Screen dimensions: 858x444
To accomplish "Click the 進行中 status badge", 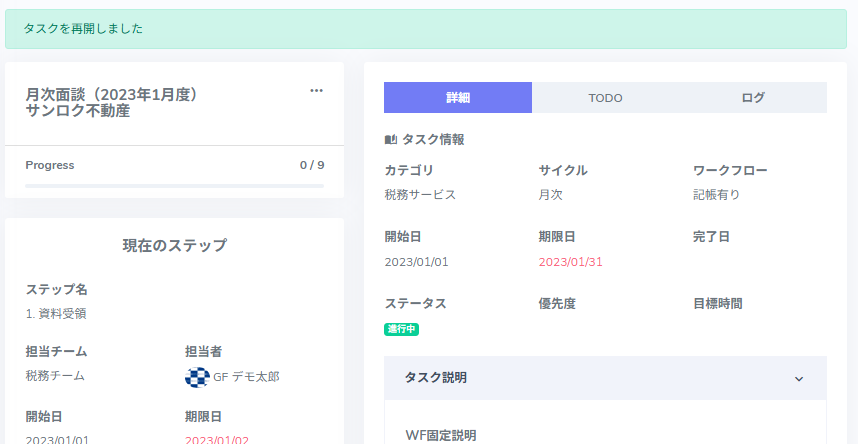I will pos(401,329).
